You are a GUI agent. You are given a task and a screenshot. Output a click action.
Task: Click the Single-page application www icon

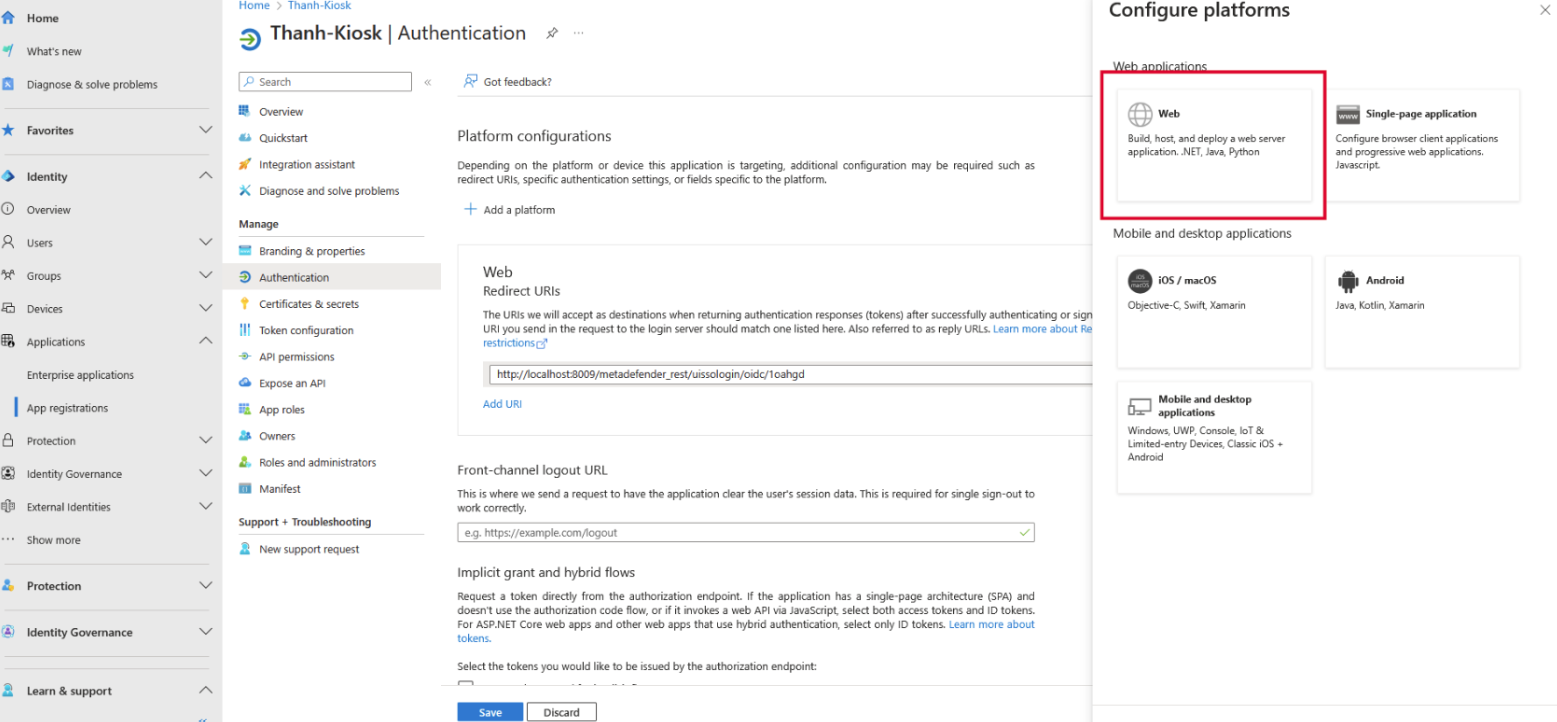(x=1348, y=114)
